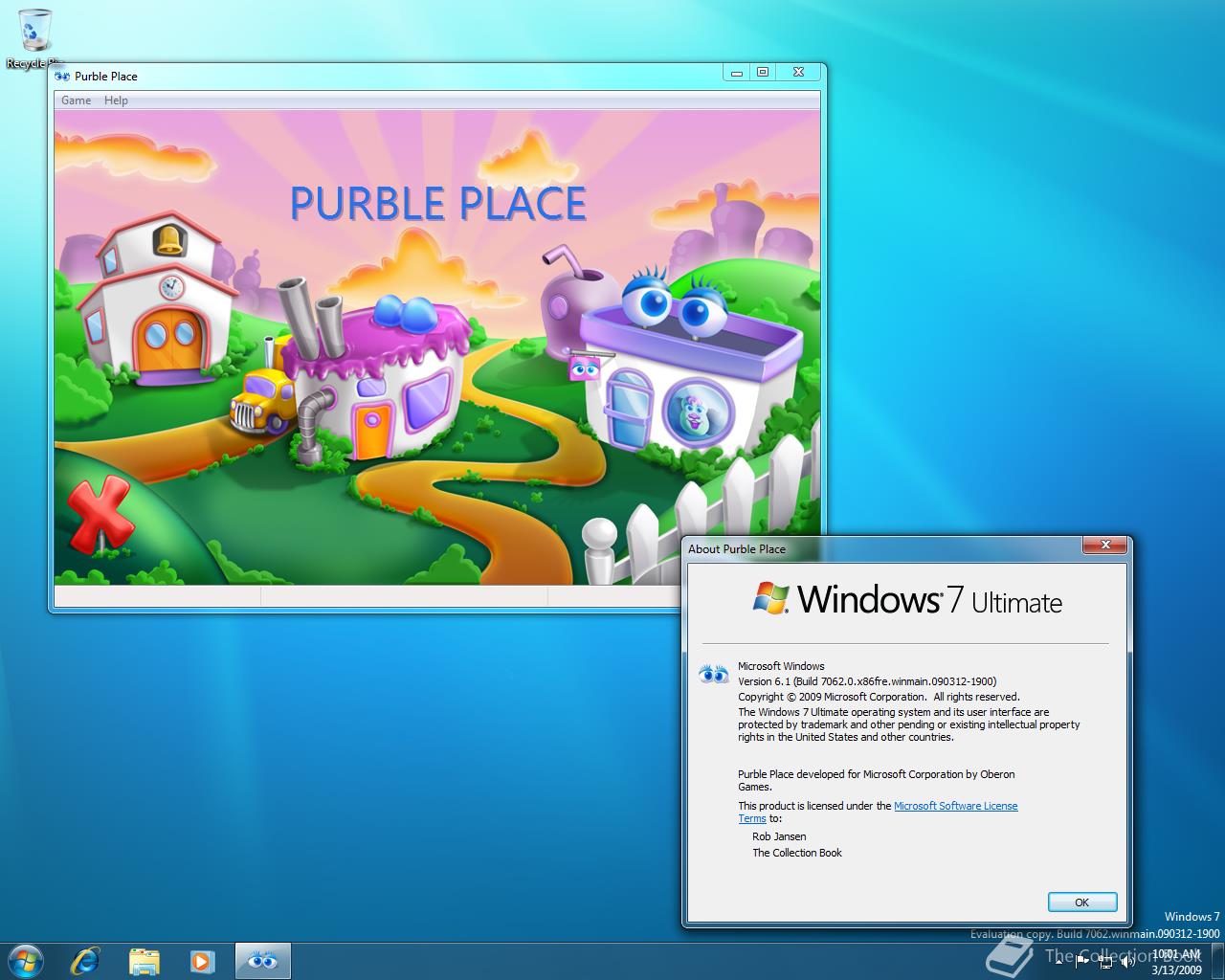Click the taskbar clock showing 3/13/2009
This screenshot has height=980, width=1225.
[x=1176, y=961]
